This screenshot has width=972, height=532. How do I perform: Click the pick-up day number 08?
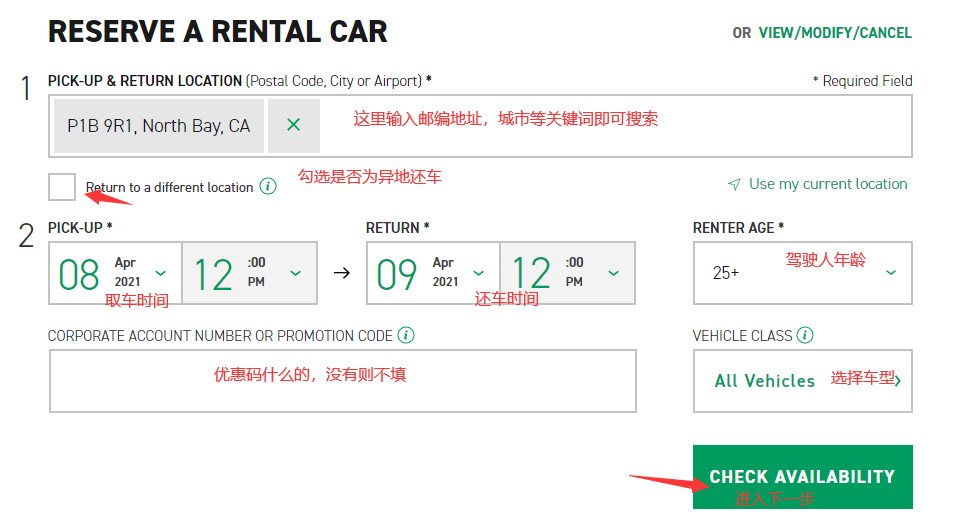click(x=80, y=274)
